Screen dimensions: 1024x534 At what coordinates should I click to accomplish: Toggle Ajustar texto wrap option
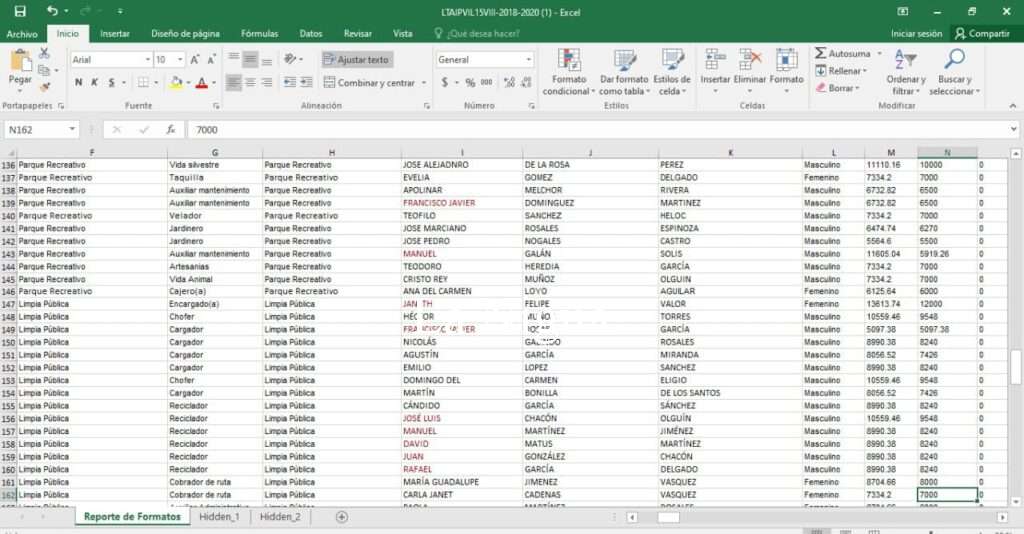(x=356, y=60)
